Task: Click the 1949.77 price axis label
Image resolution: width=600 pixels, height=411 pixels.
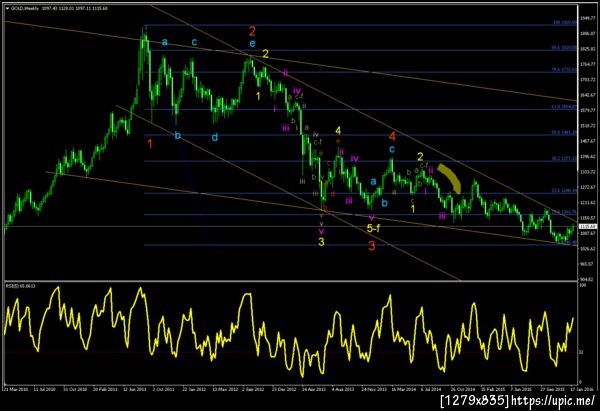Action: pos(587,18)
